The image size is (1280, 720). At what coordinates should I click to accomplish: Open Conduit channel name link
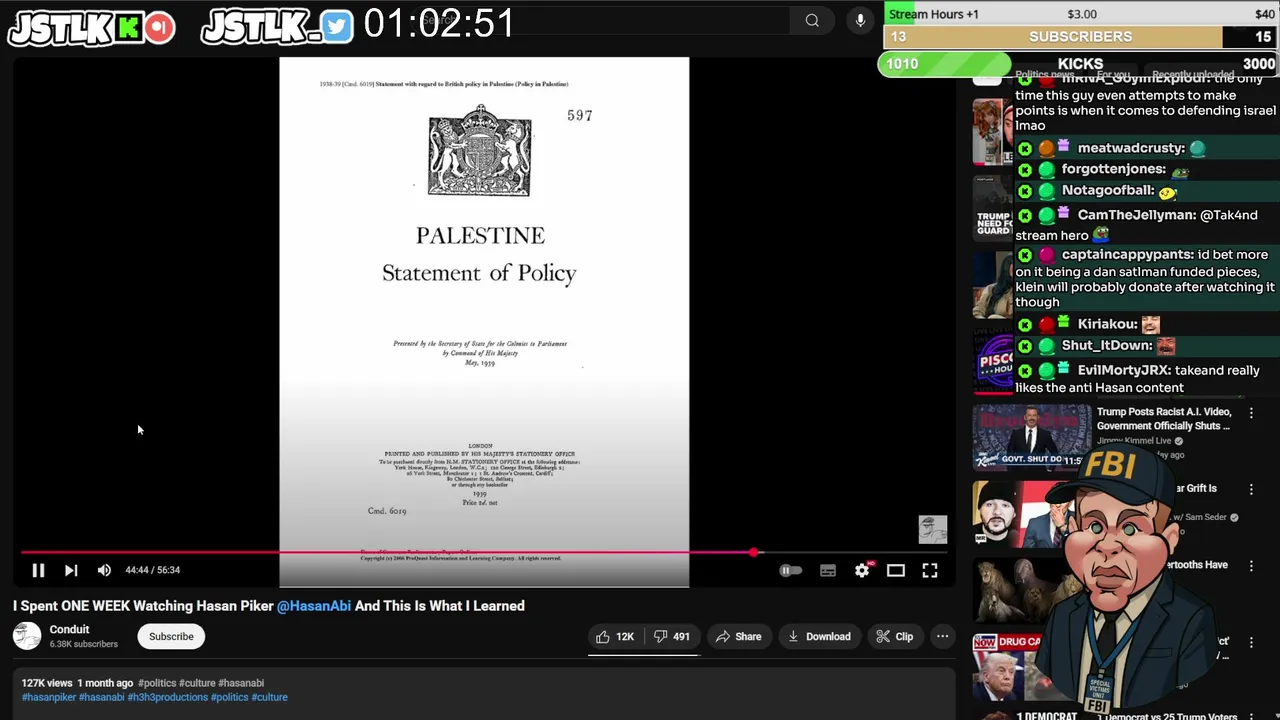(x=69, y=629)
